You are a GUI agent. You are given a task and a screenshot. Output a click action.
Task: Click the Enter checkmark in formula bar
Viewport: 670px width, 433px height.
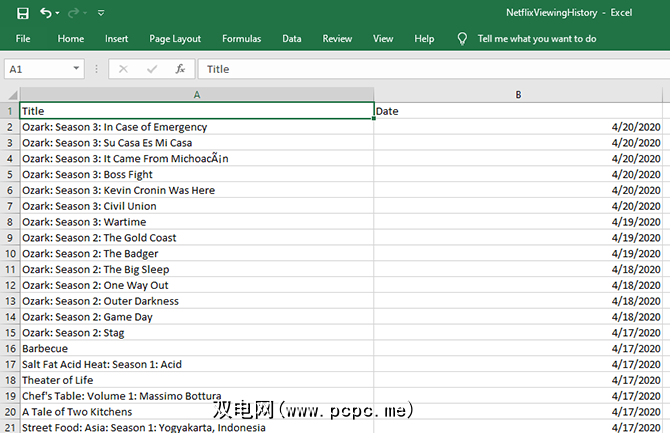pyautogui.click(x=152, y=69)
